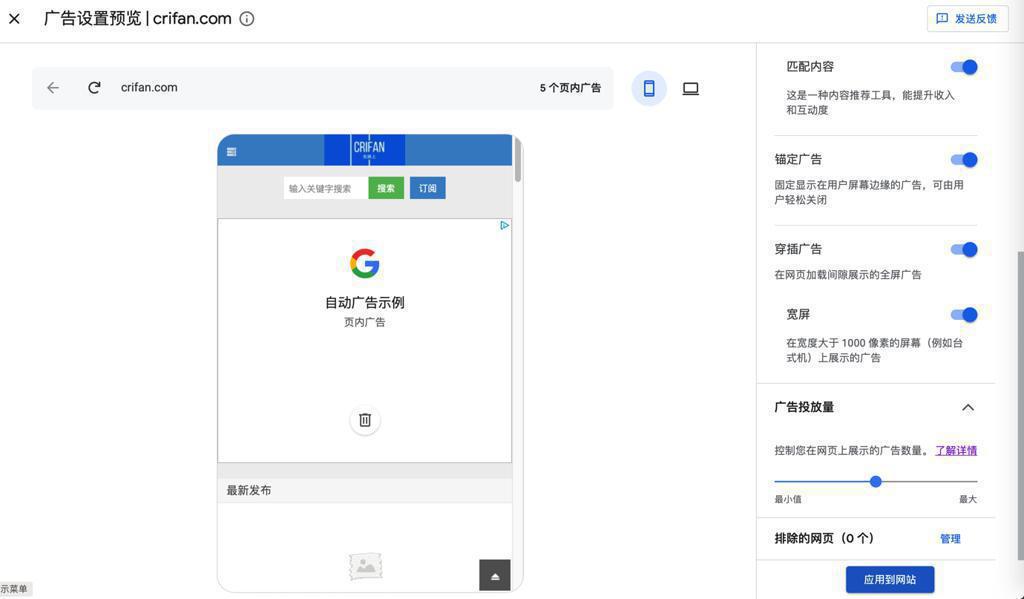The width and height of the screenshot is (1024, 599).
Task: Click the info icon beside crifan.com title
Action: [x=247, y=19]
